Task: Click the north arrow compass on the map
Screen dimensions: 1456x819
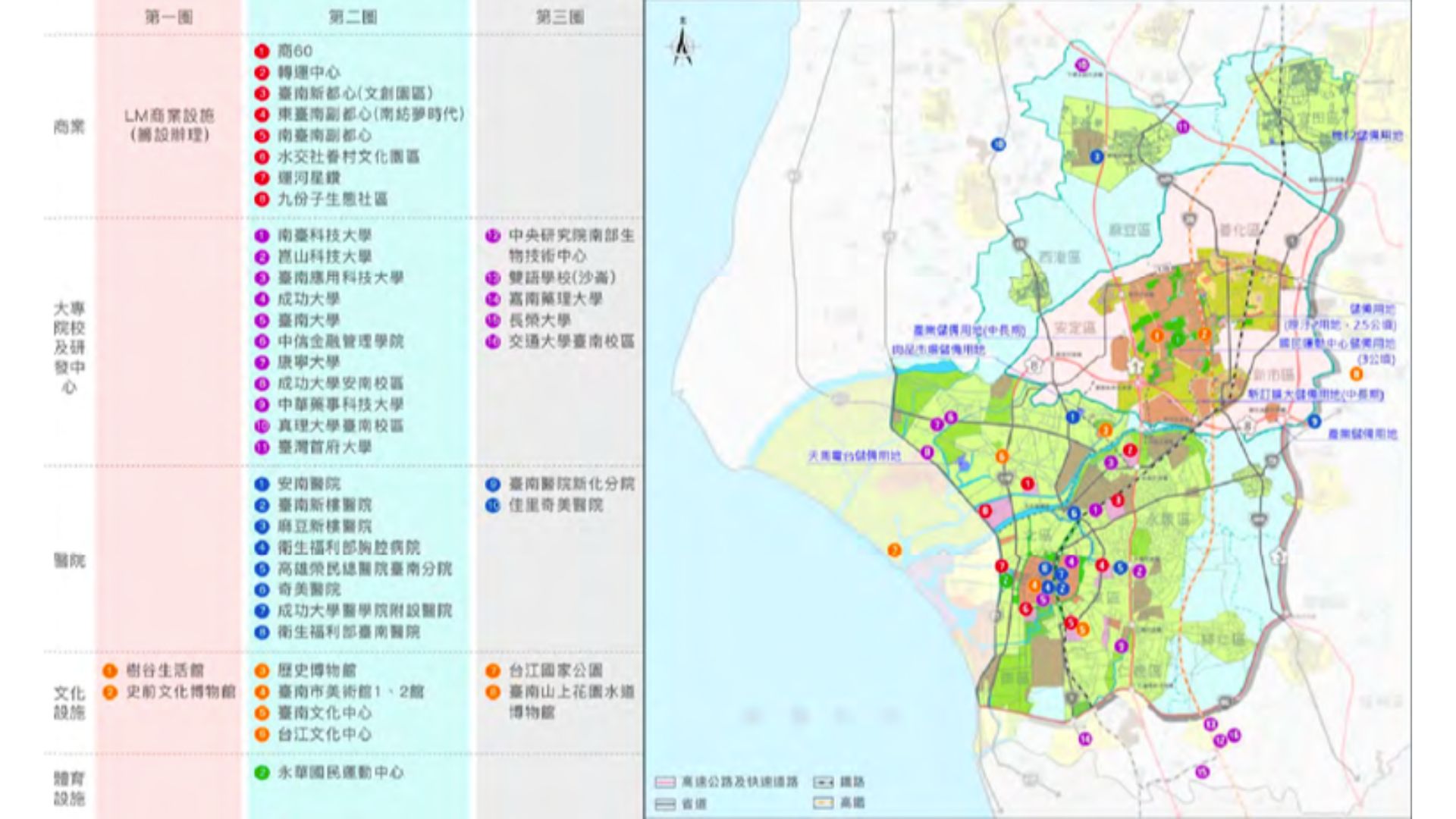Action: (683, 42)
